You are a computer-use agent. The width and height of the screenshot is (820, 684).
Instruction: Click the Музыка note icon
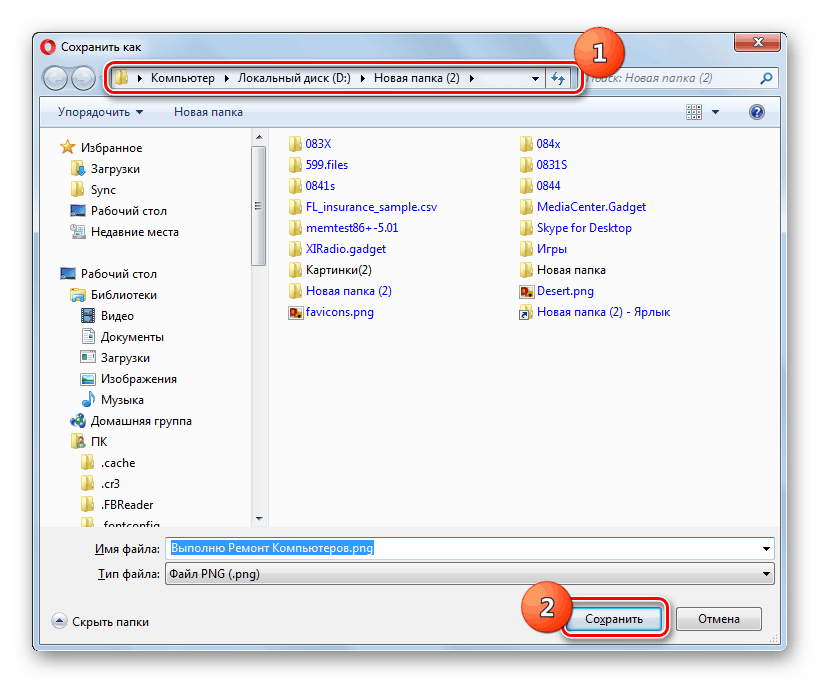tap(88, 400)
